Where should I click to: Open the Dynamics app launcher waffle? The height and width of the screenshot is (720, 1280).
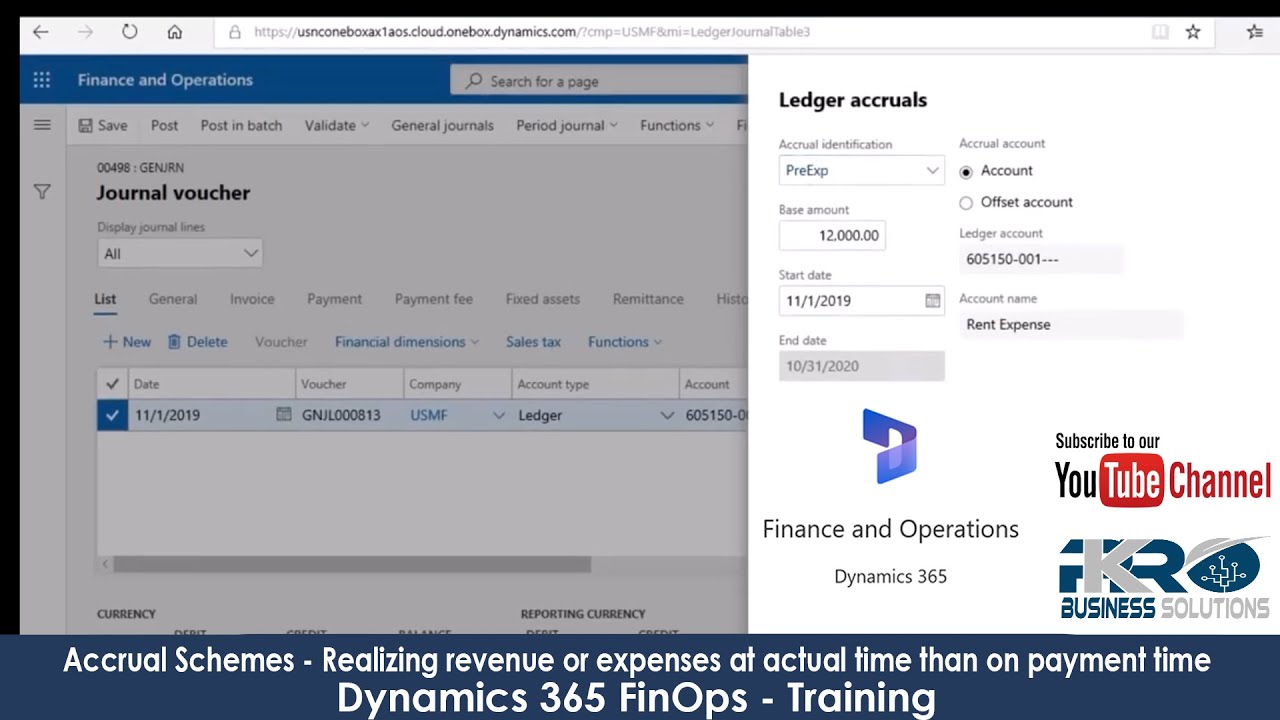pyautogui.click(x=41, y=80)
